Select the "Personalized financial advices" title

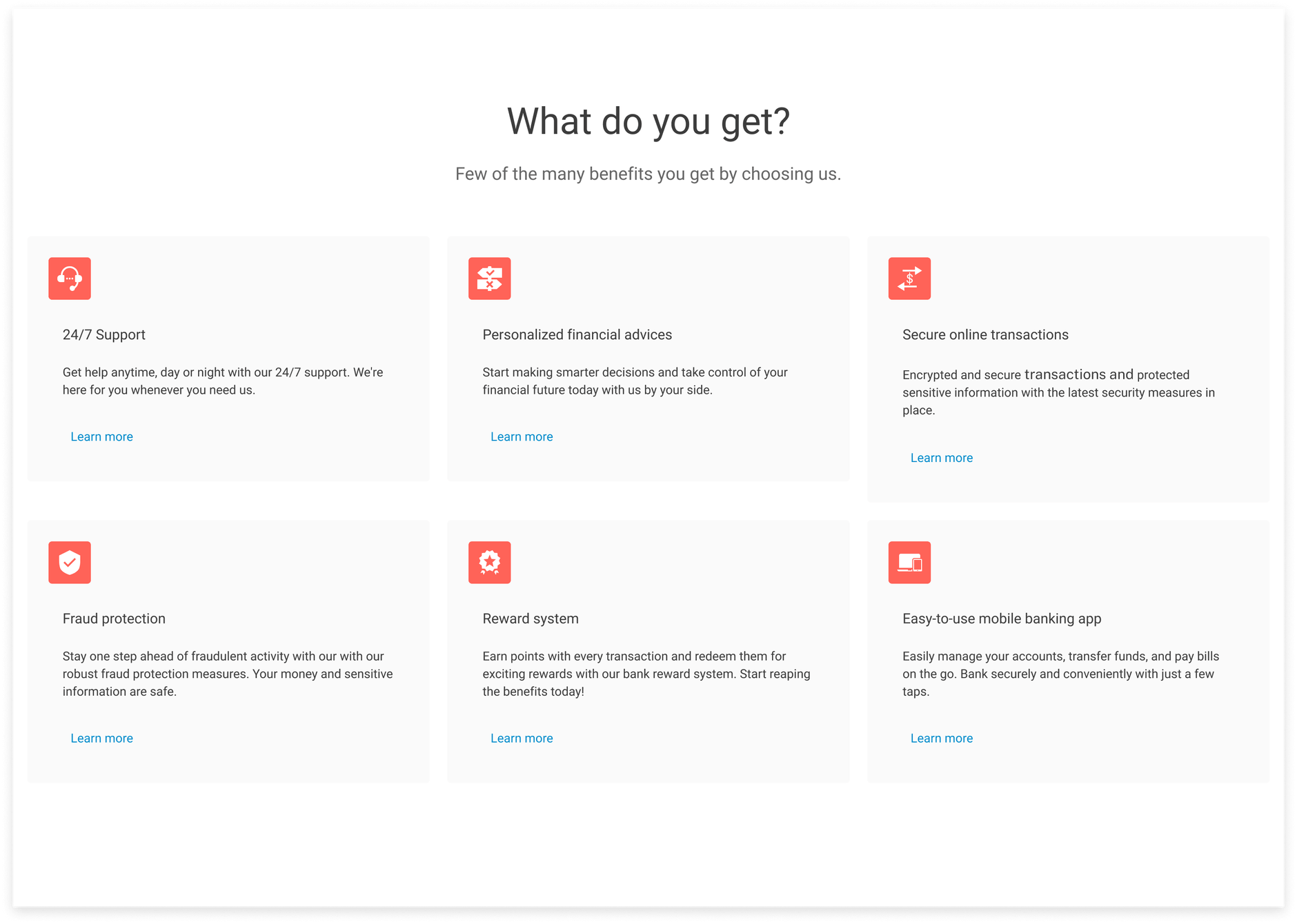pyautogui.click(x=577, y=334)
